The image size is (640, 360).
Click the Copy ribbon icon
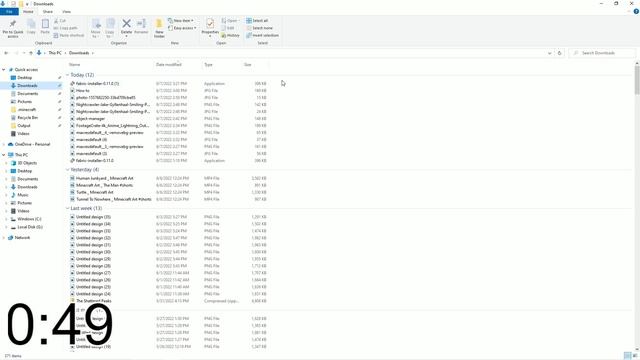tap(31, 24)
